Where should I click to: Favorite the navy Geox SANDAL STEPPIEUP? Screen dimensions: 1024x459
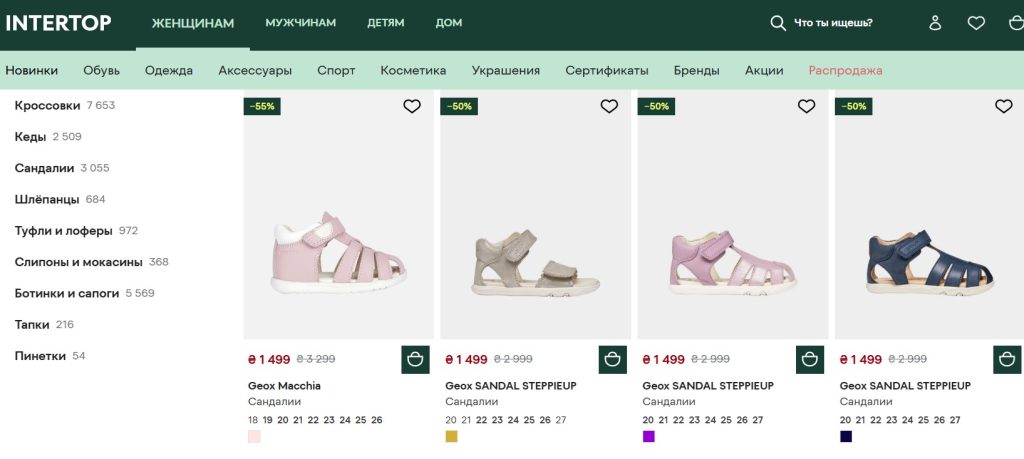pos(1003,106)
